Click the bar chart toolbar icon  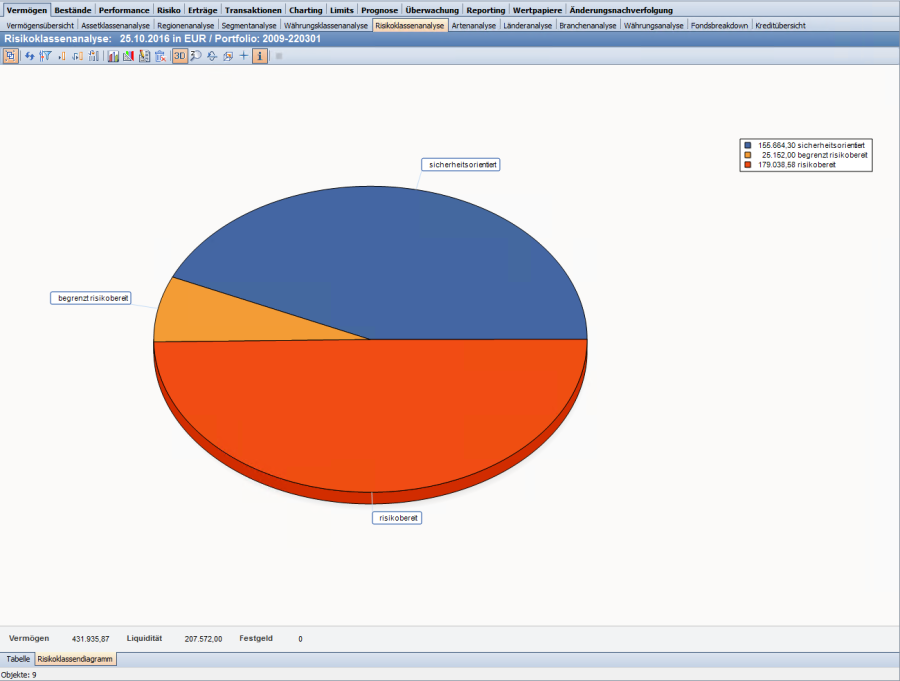[x=113, y=56]
